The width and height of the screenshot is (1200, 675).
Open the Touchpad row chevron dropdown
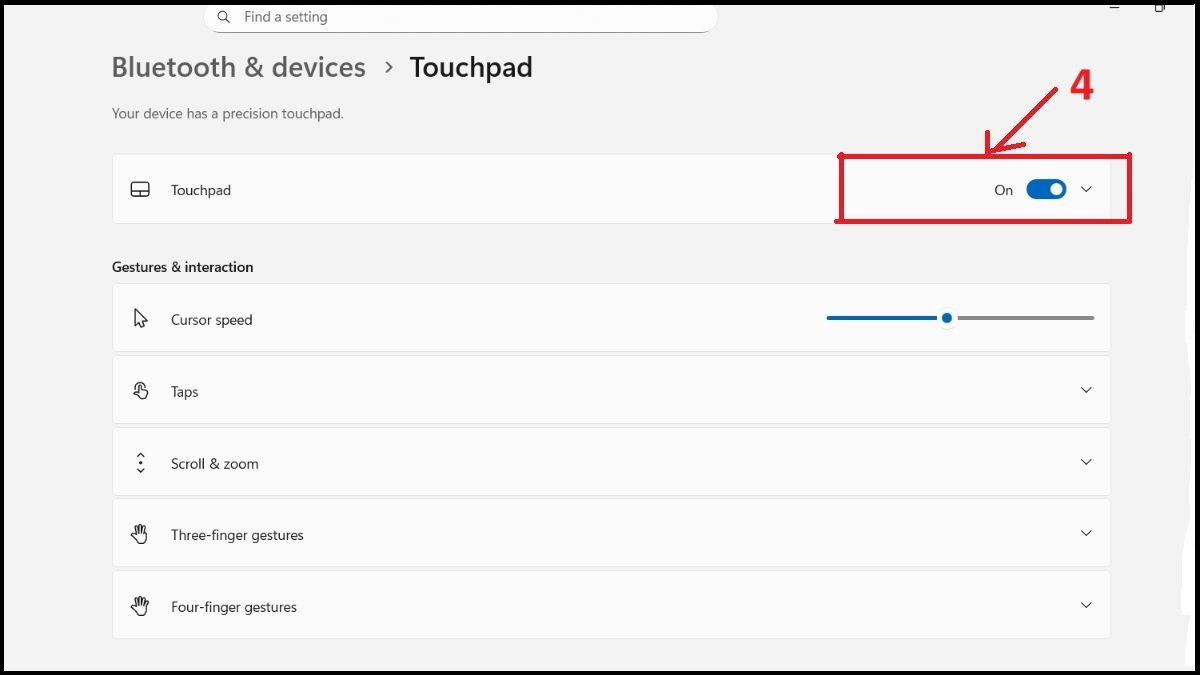1086,189
